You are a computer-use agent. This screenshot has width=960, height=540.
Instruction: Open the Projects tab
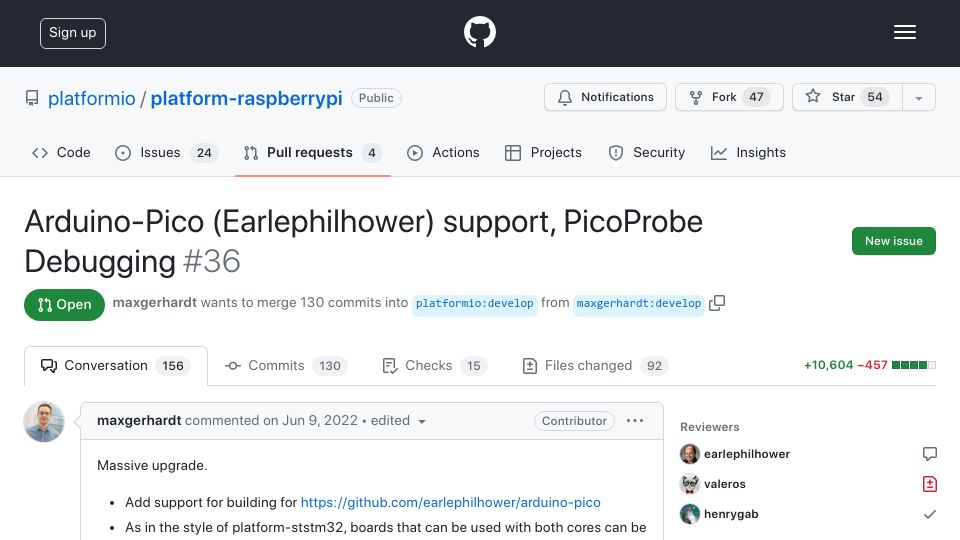[543, 152]
